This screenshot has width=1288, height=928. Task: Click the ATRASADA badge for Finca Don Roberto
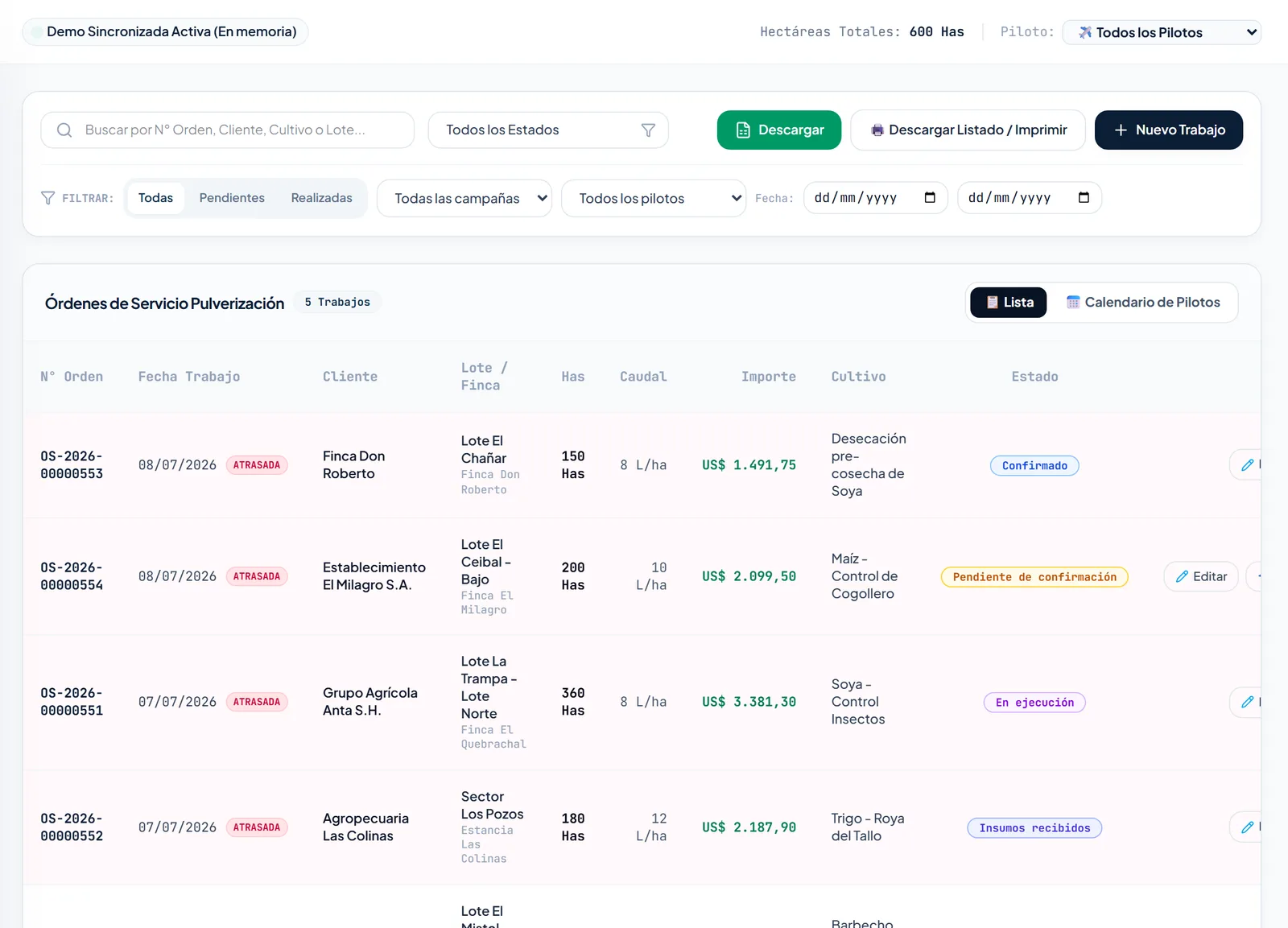[x=257, y=465]
